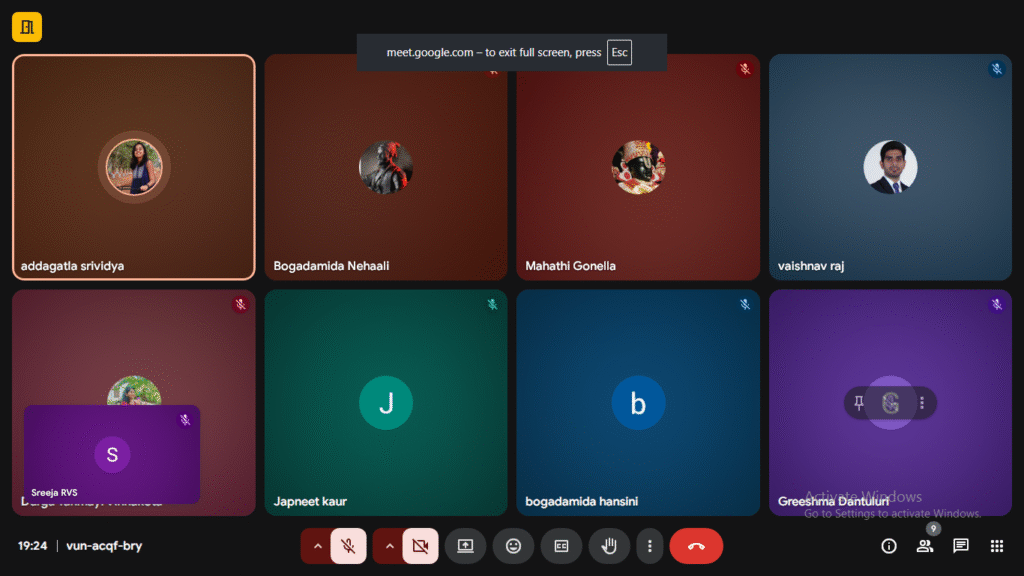
Task: Open three-dot options on Greeshma's tile
Action: (x=921, y=403)
